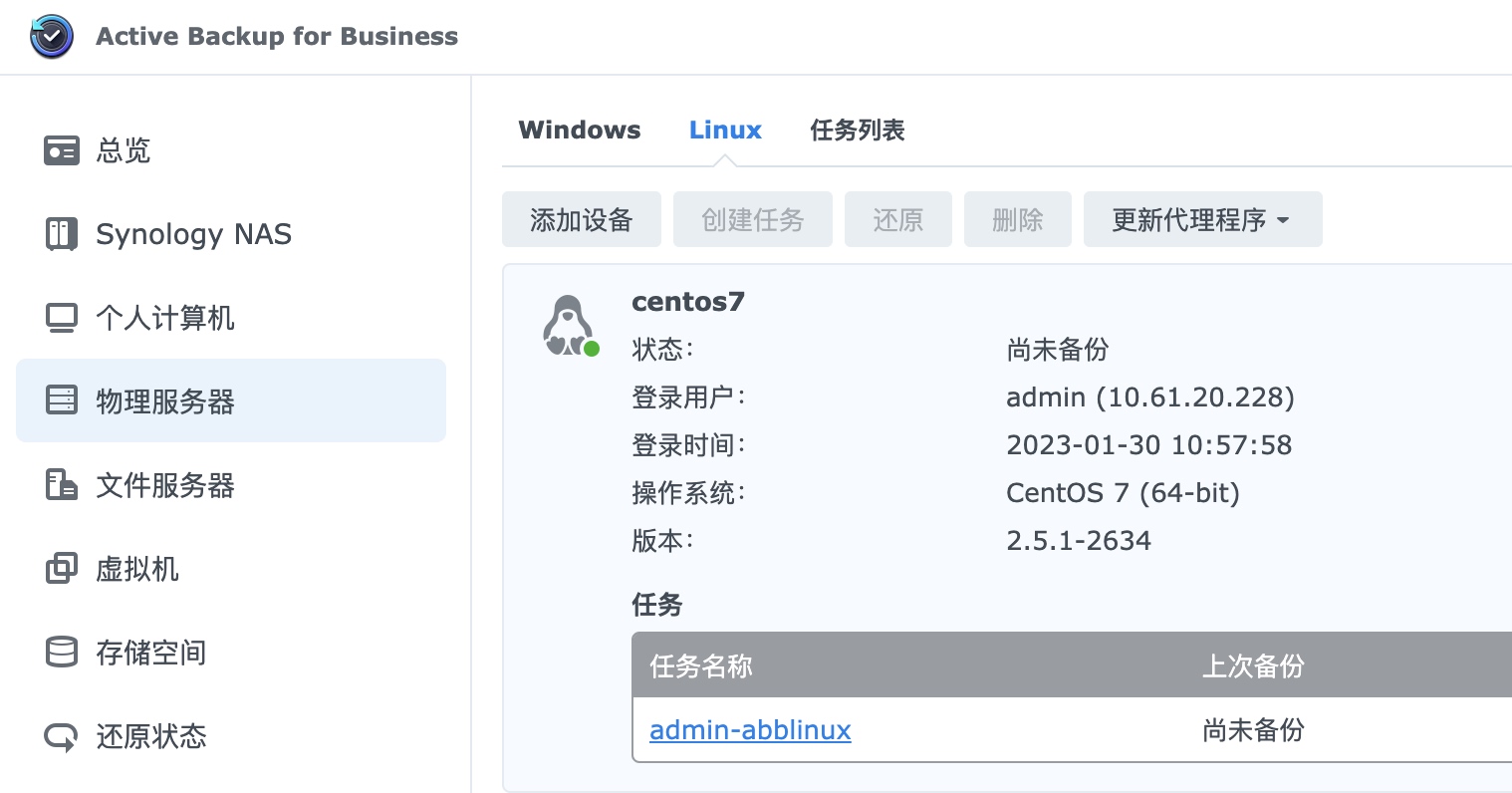Viewport: 1512px width, 793px height.
Task: Switch to the 任务列表 tab
Action: coord(858,131)
